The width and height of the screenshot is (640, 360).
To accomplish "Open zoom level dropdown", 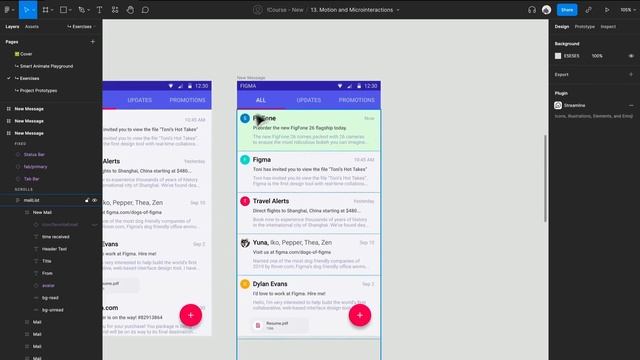I will click(x=627, y=10).
